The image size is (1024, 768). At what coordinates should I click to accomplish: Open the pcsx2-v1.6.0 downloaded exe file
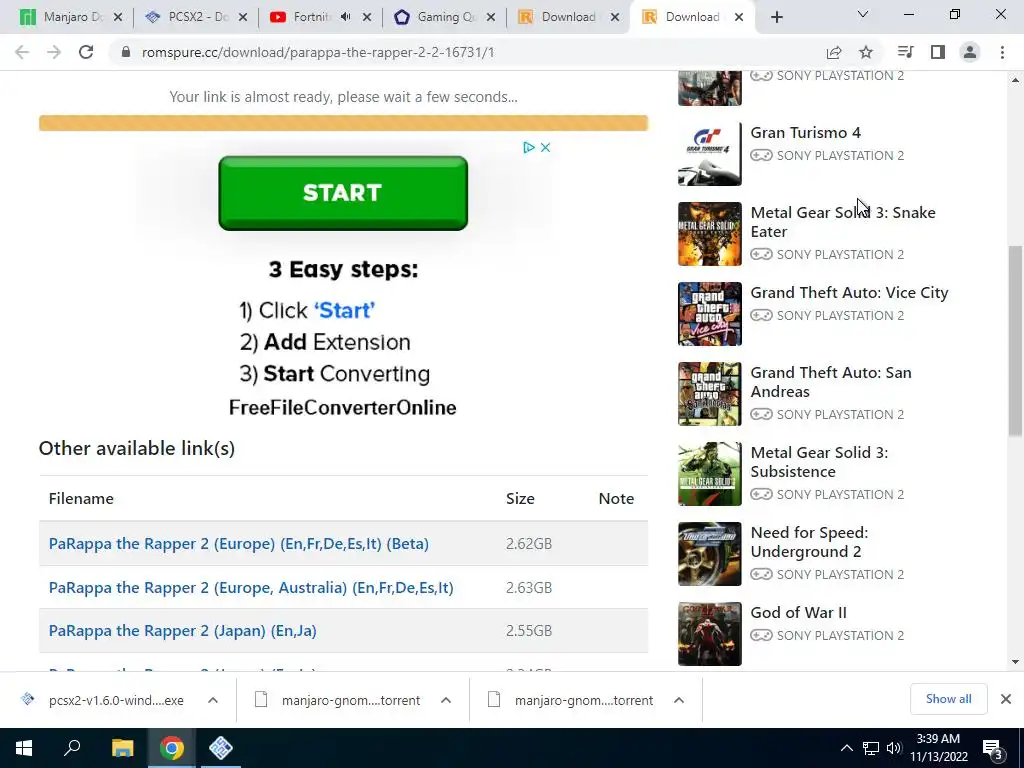(116, 700)
